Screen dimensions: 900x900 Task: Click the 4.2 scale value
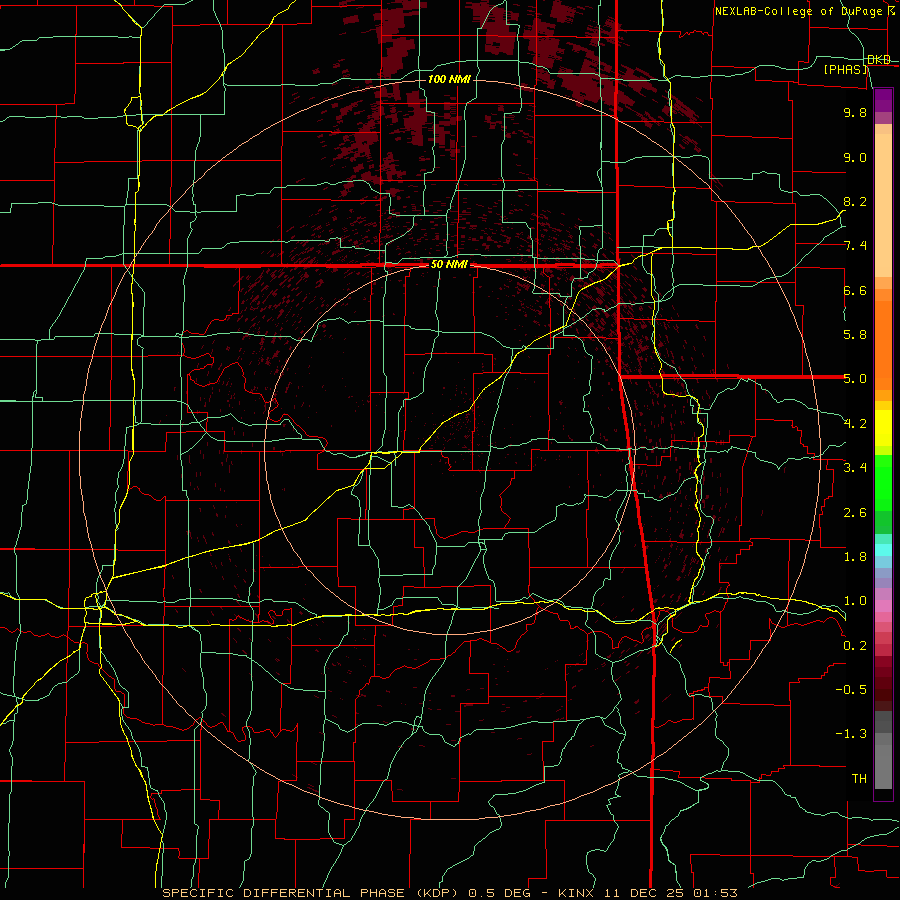(855, 424)
